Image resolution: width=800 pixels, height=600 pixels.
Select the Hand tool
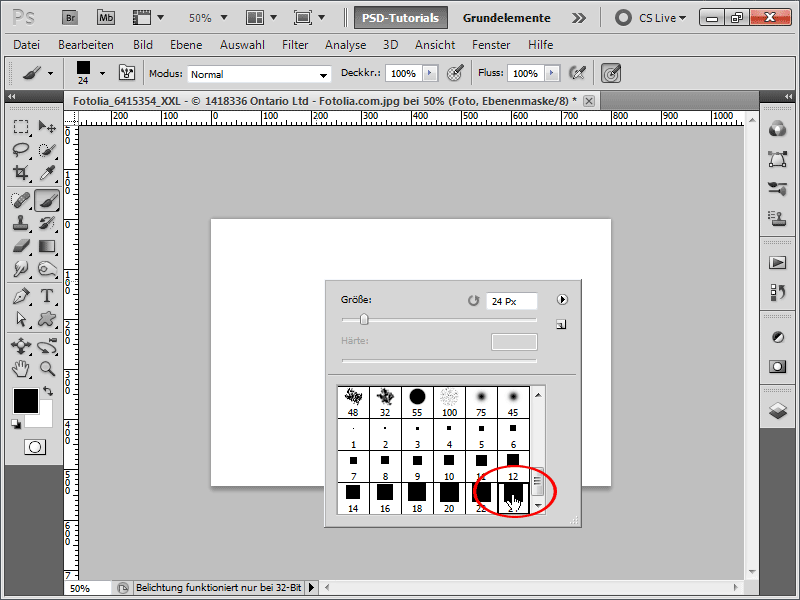pyautogui.click(x=21, y=369)
